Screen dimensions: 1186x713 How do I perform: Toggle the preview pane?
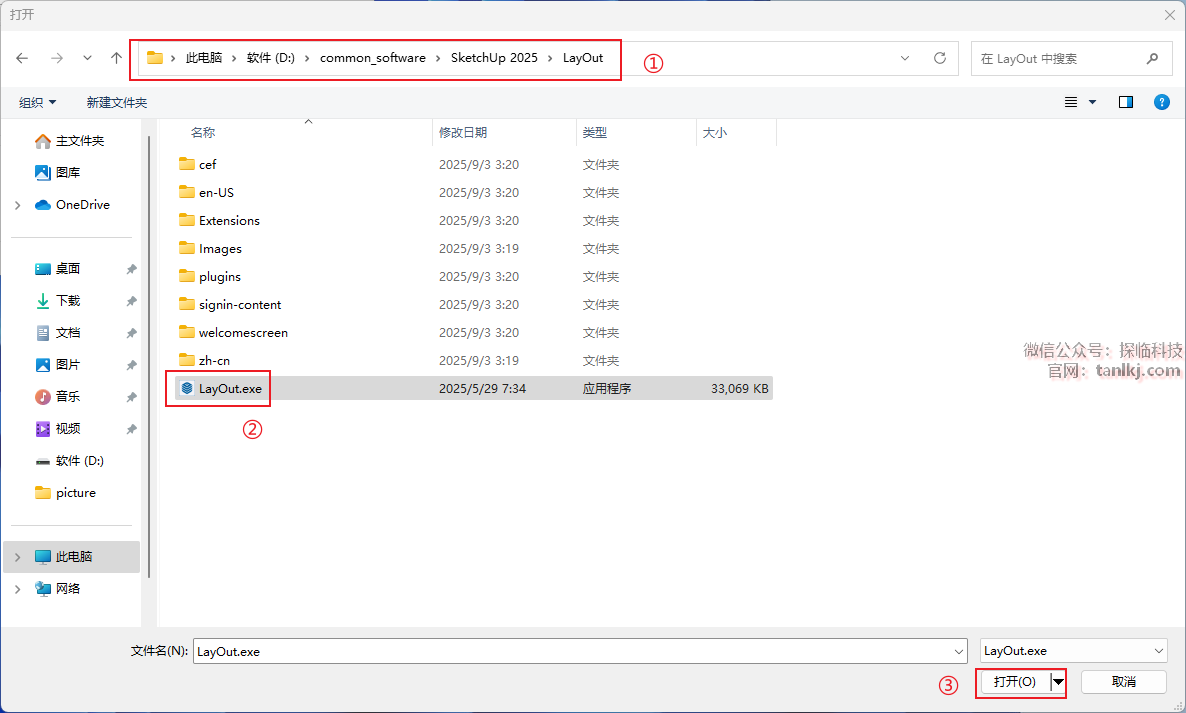[x=1125, y=102]
